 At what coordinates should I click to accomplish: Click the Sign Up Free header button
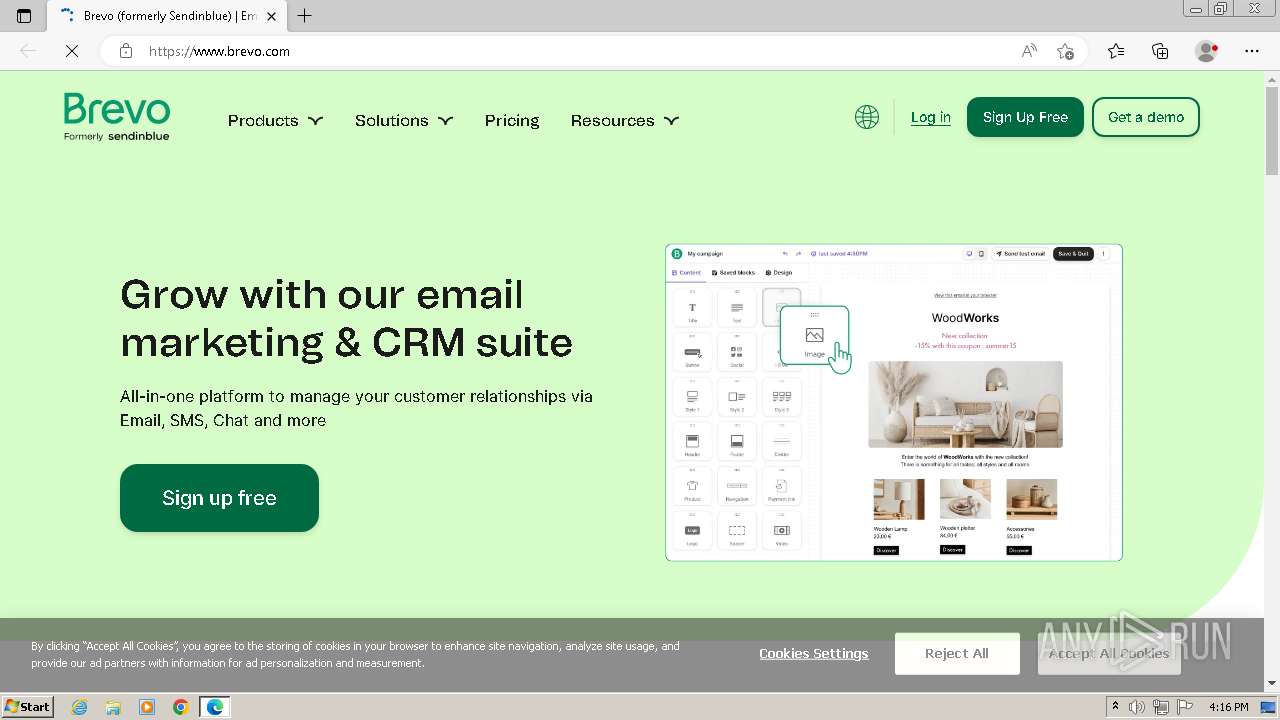1025,117
